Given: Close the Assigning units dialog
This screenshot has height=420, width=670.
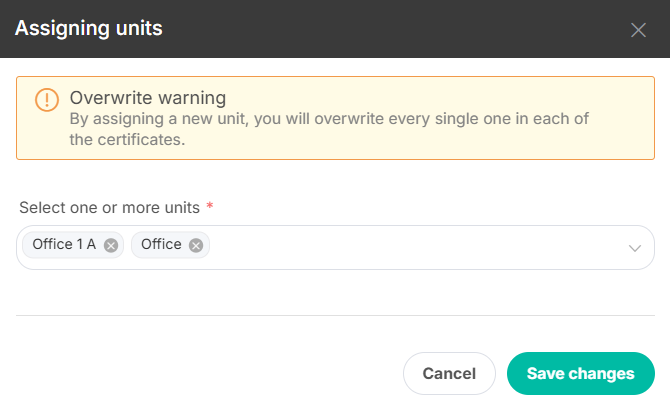Looking at the screenshot, I should 638,30.
